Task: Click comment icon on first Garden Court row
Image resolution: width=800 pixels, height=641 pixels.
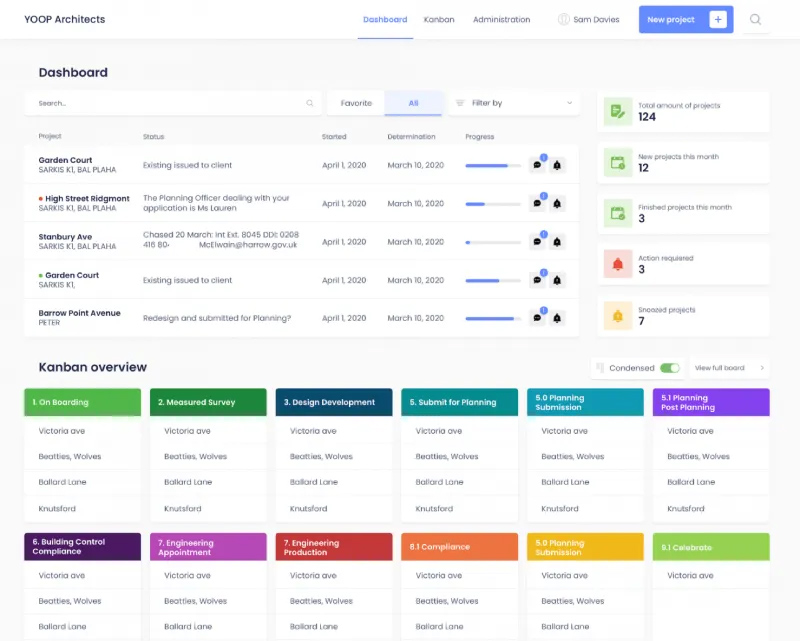Action: coord(537,165)
